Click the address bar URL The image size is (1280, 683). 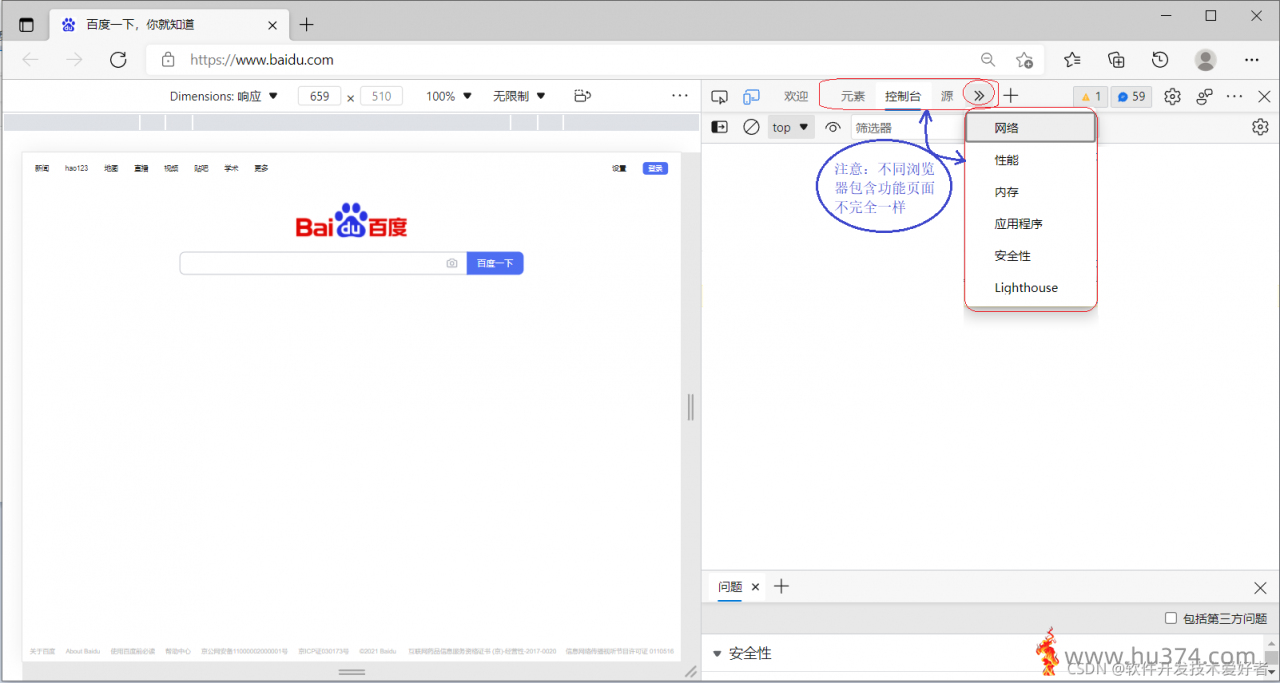click(262, 59)
